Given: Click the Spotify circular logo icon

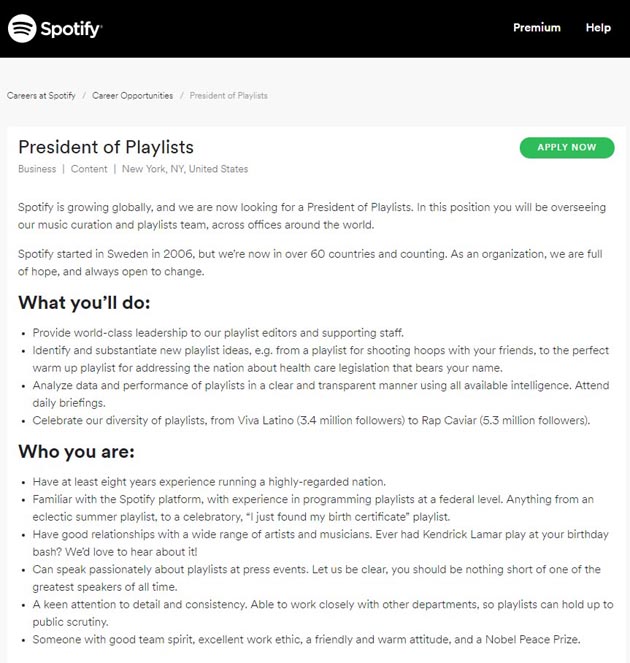Looking at the screenshot, I should click(x=22, y=28).
